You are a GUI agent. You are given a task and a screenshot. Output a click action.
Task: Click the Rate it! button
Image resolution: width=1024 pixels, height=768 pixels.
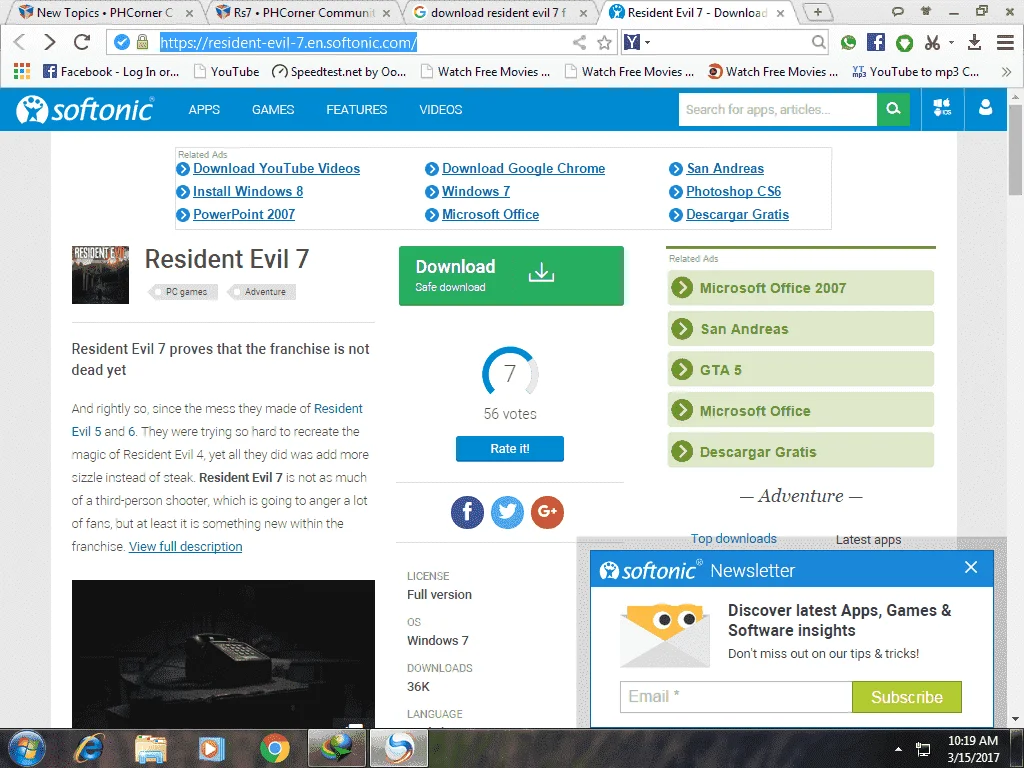(509, 449)
